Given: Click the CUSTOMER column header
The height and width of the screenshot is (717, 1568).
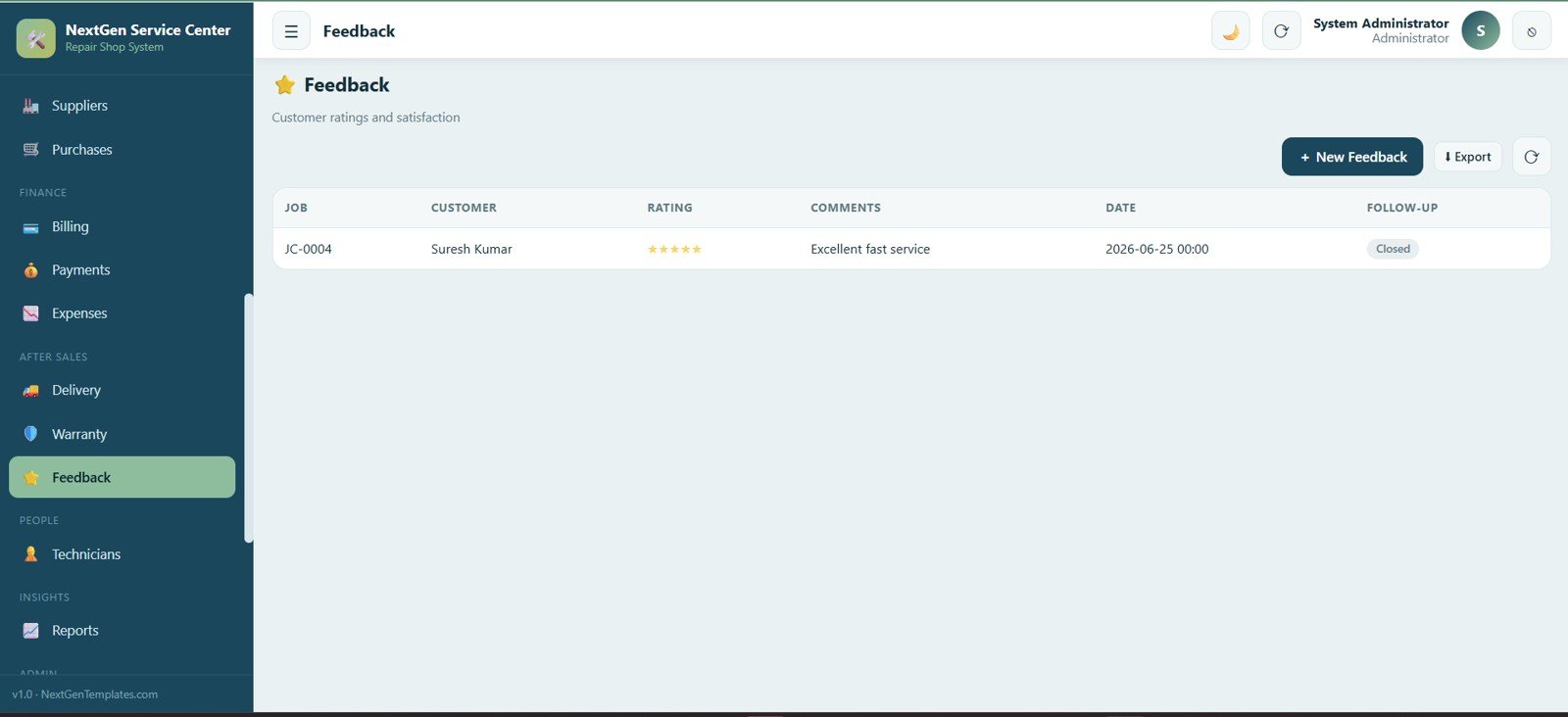Looking at the screenshot, I should tap(464, 208).
